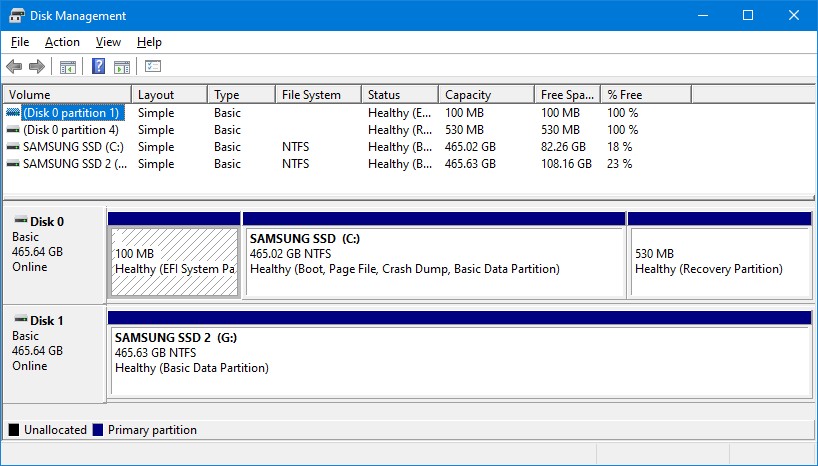Select the Disk 1 drive icon label

(x=39, y=320)
